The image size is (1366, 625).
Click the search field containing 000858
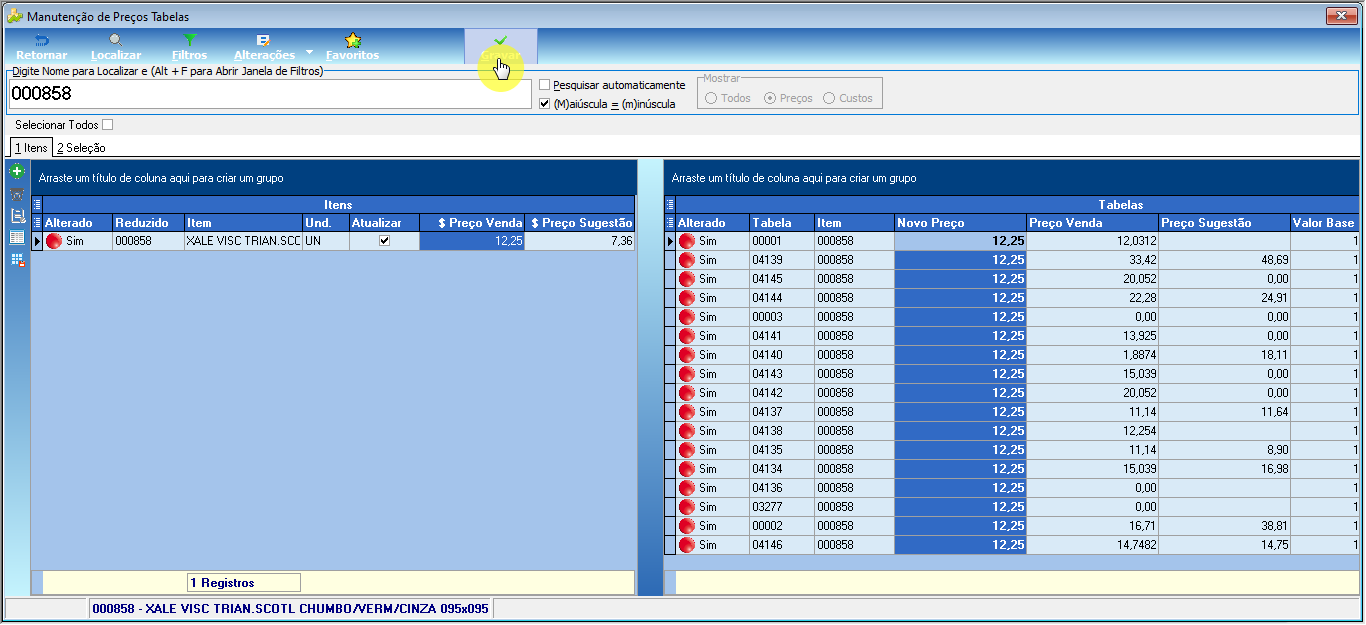click(270, 94)
